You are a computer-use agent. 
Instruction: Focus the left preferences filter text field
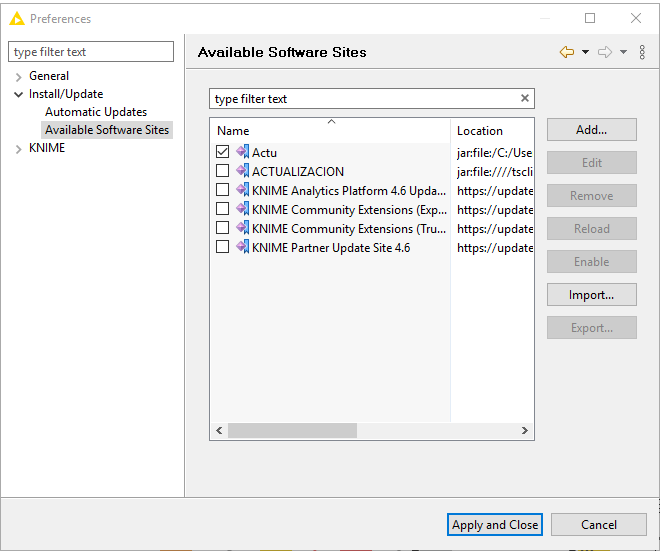tap(91, 52)
